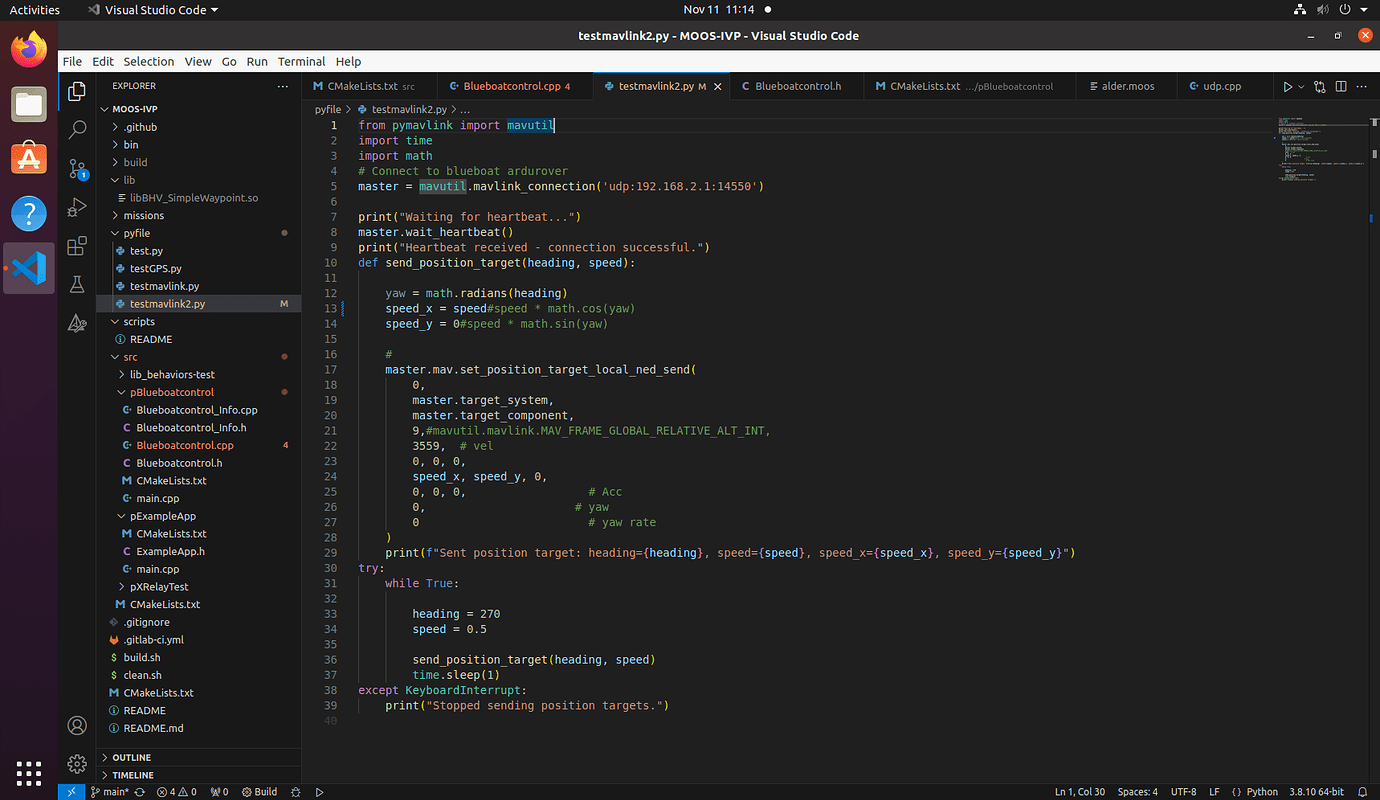Viewport: 1380px width, 800px height.
Task: Open Accounts icon in activity bar
Action: pyautogui.click(x=77, y=725)
